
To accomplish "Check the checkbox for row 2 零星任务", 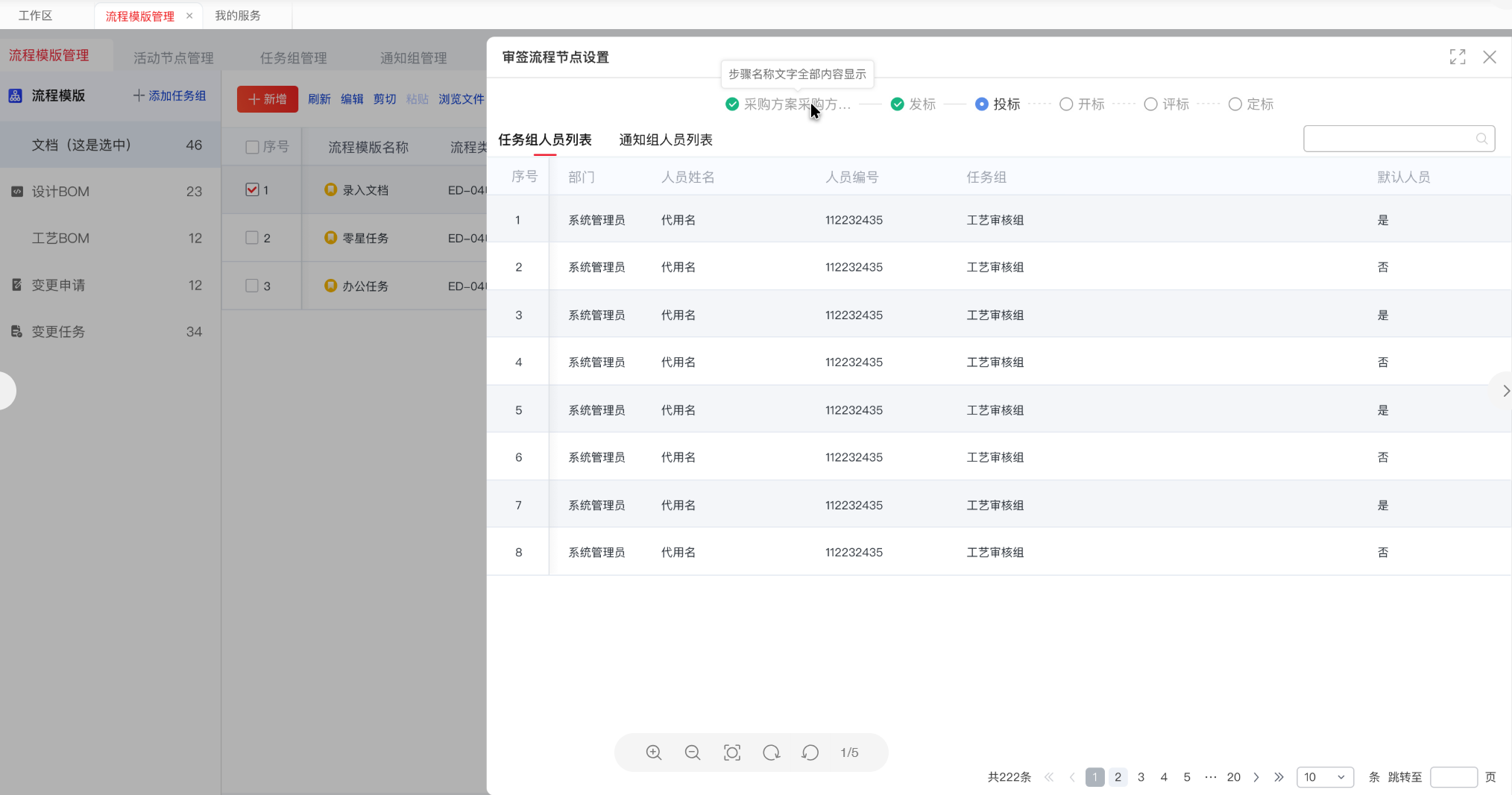I will pyautogui.click(x=251, y=237).
